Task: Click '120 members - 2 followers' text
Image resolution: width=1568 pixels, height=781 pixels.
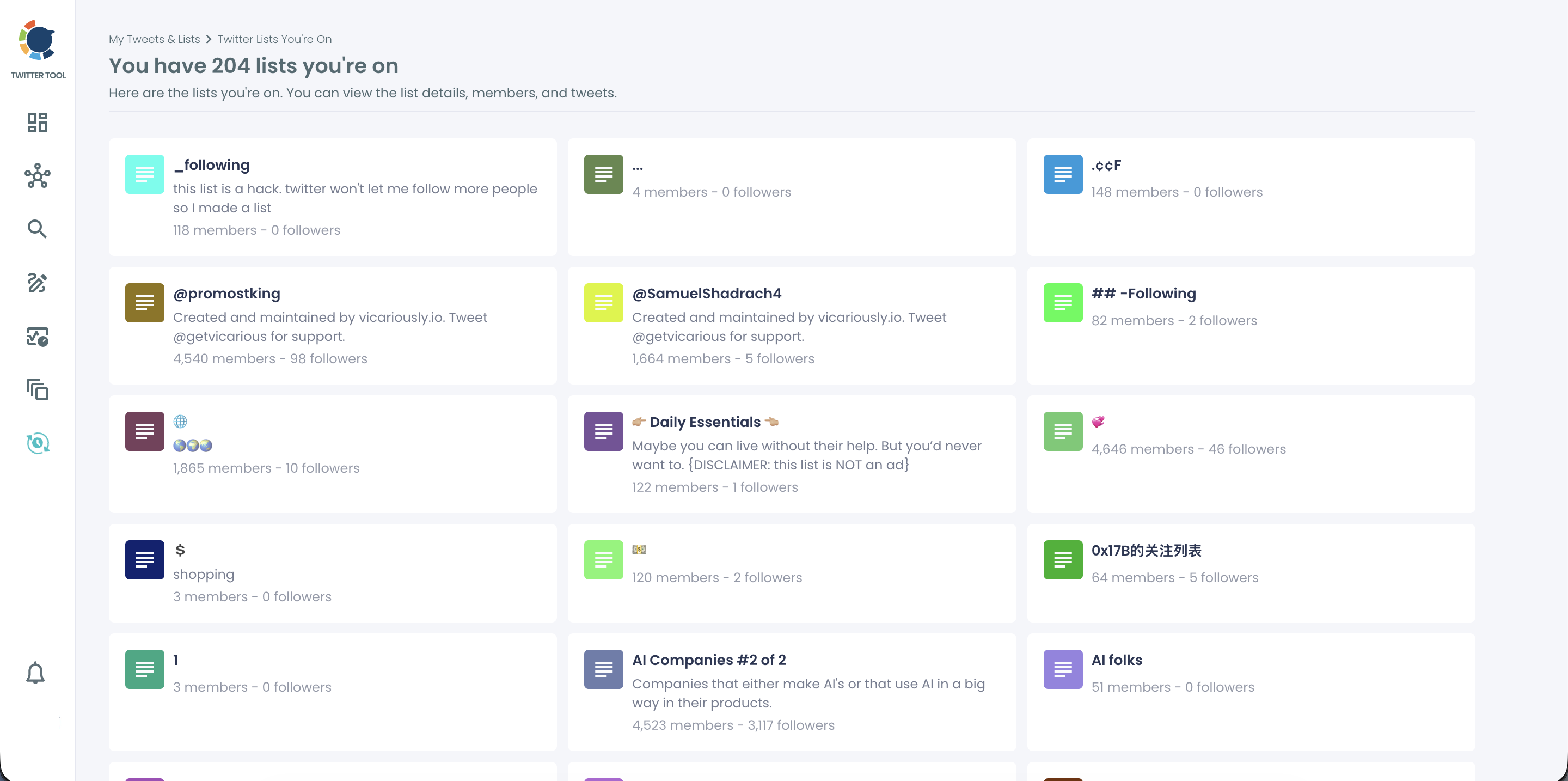Action: click(x=717, y=577)
